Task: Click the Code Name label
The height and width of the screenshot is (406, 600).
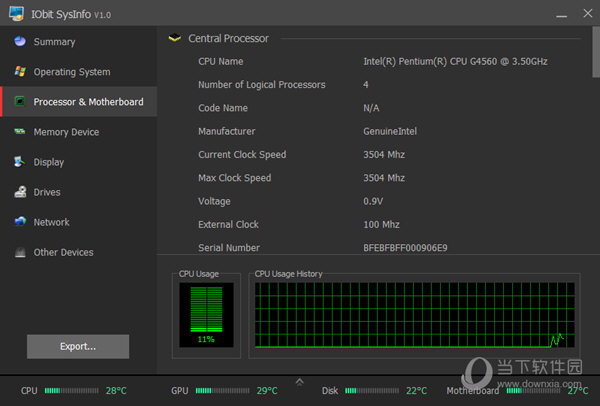Action: [x=223, y=108]
